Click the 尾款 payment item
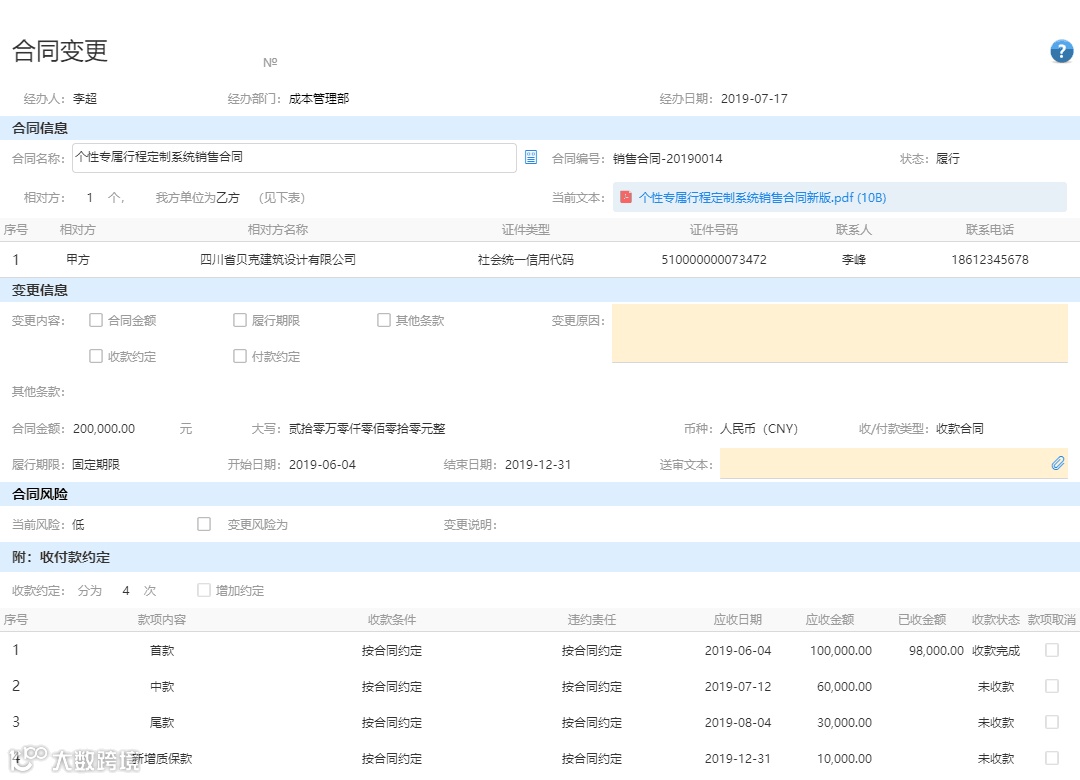 [162, 722]
